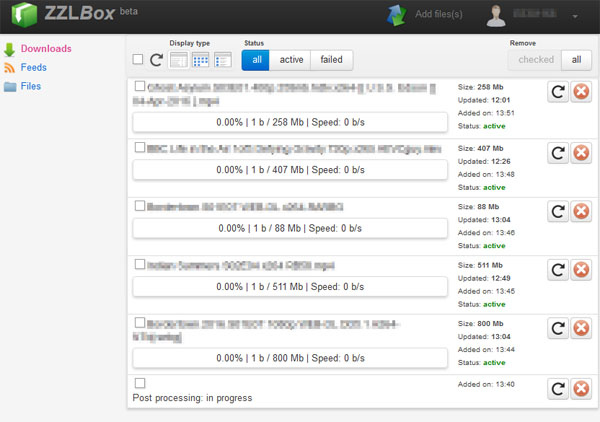Toggle the select-all checkbox in toolbar

tap(138, 60)
